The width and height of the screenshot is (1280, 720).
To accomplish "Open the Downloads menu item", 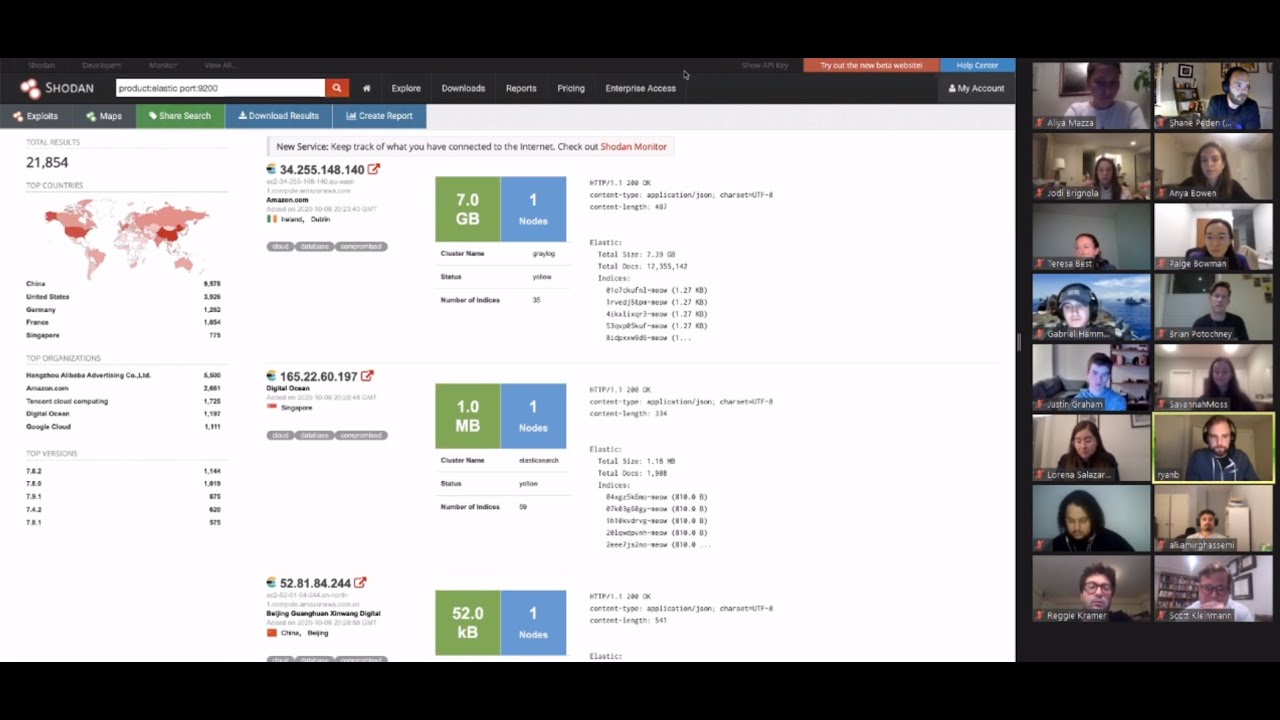I will (x=463, y=88).
